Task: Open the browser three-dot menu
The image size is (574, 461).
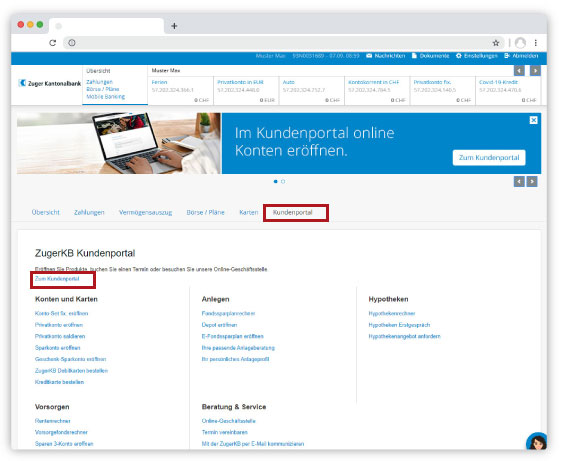Action: (536, 43)
